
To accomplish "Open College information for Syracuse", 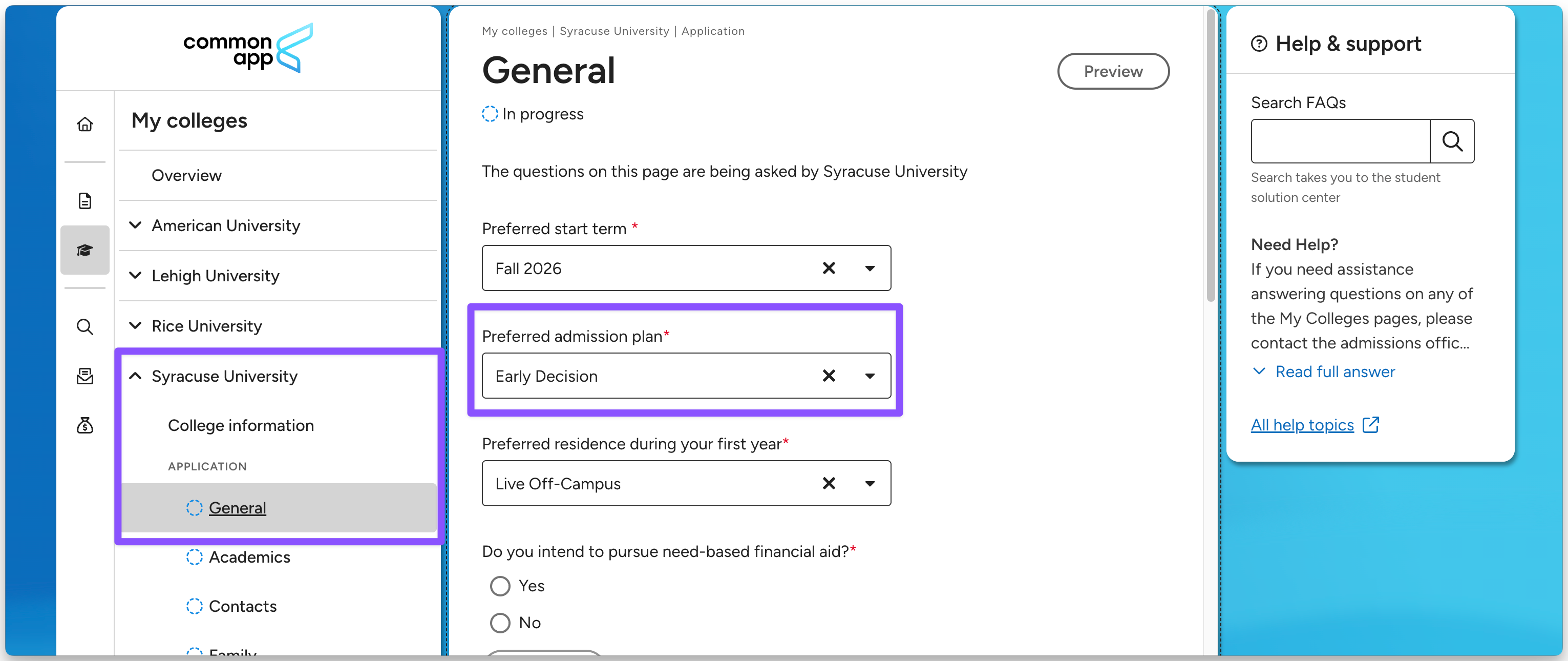I will click(x=241, y=425).
